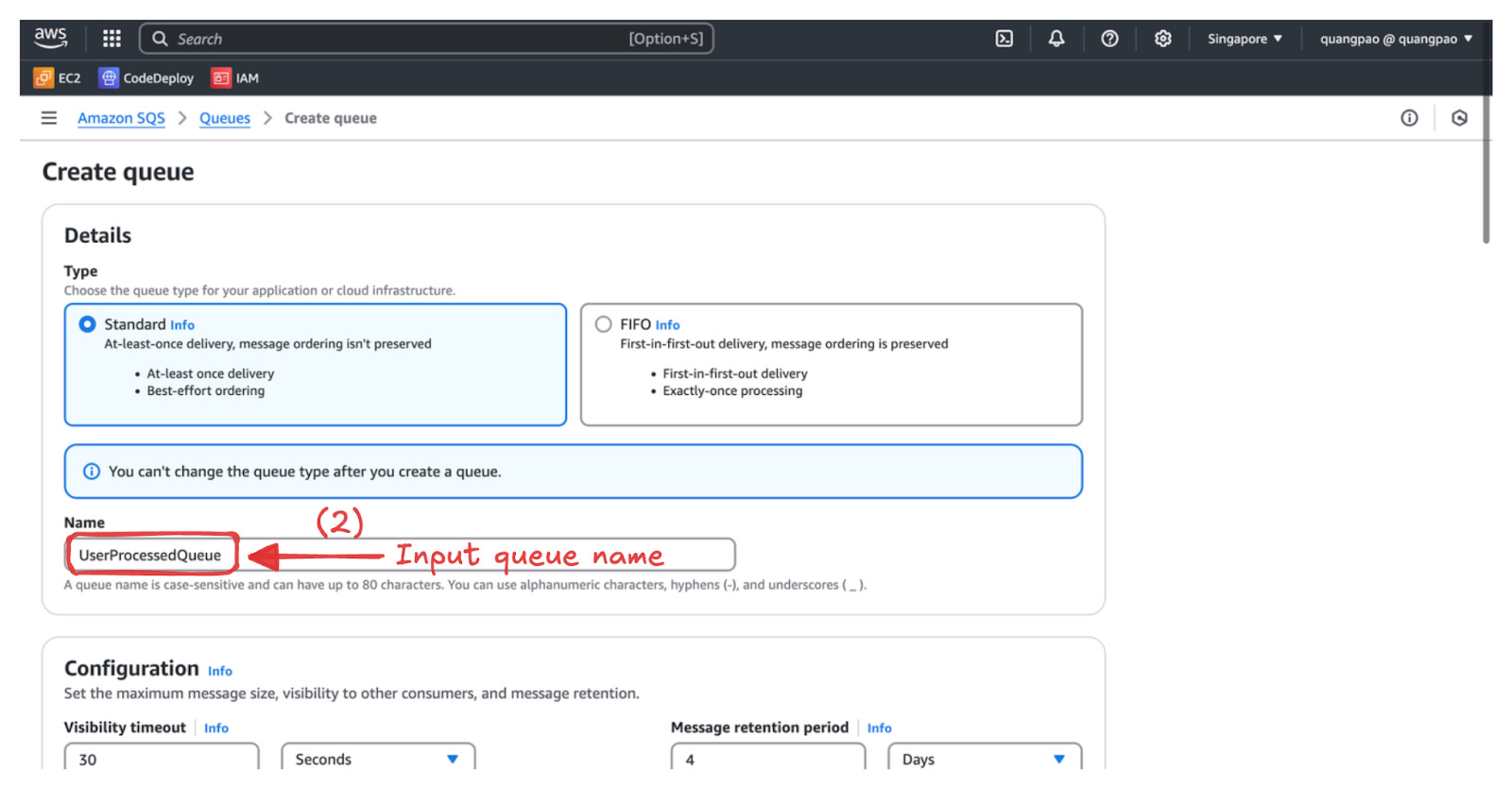Open Info link beside Configuration heading
The width and height of the screenshot is (1512, 789).
220,671
